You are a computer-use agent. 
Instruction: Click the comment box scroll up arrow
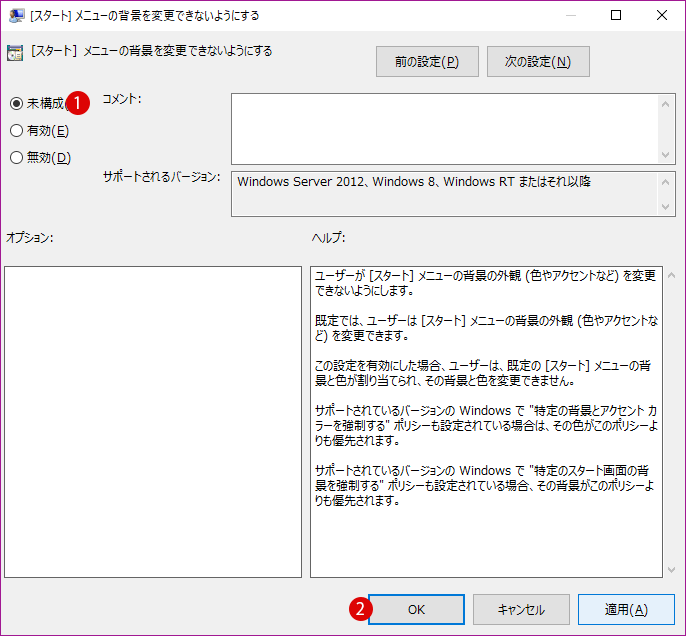click(x=666, y=104)
